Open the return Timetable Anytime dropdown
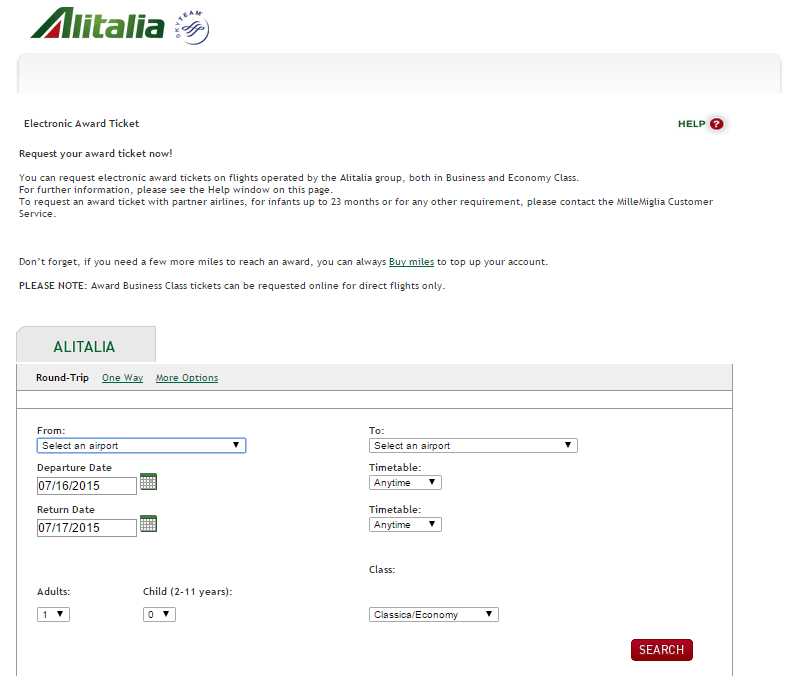The height and width of the screenshot is (677, 796). point(405,525)
